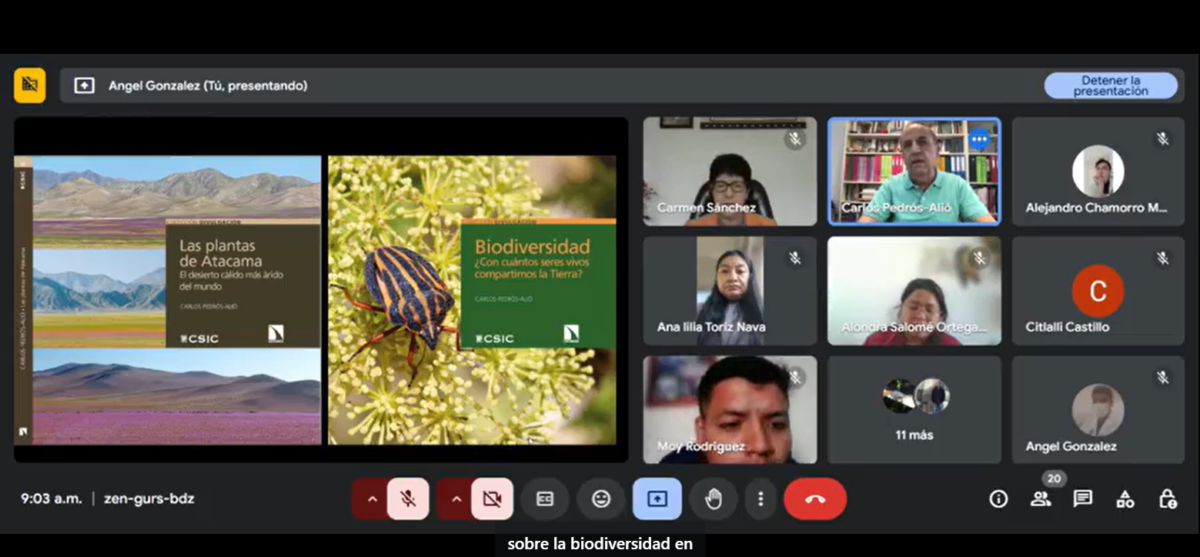1200x557 pixels.
Task: Select Carlos Pedrós-Alió video tile
Action: (x=914, y=171)
